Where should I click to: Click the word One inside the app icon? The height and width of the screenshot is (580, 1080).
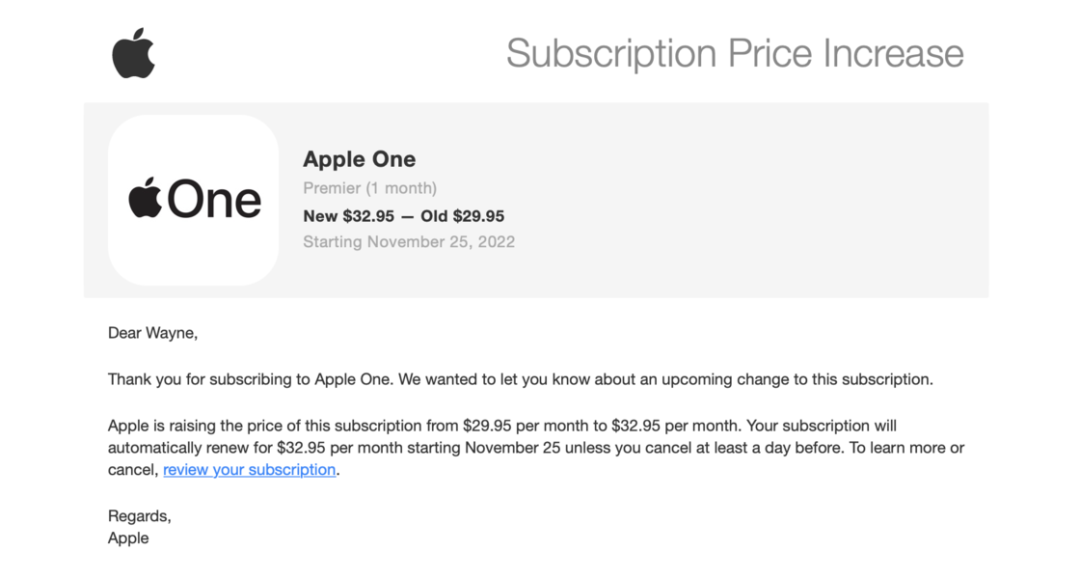(214, 200)
